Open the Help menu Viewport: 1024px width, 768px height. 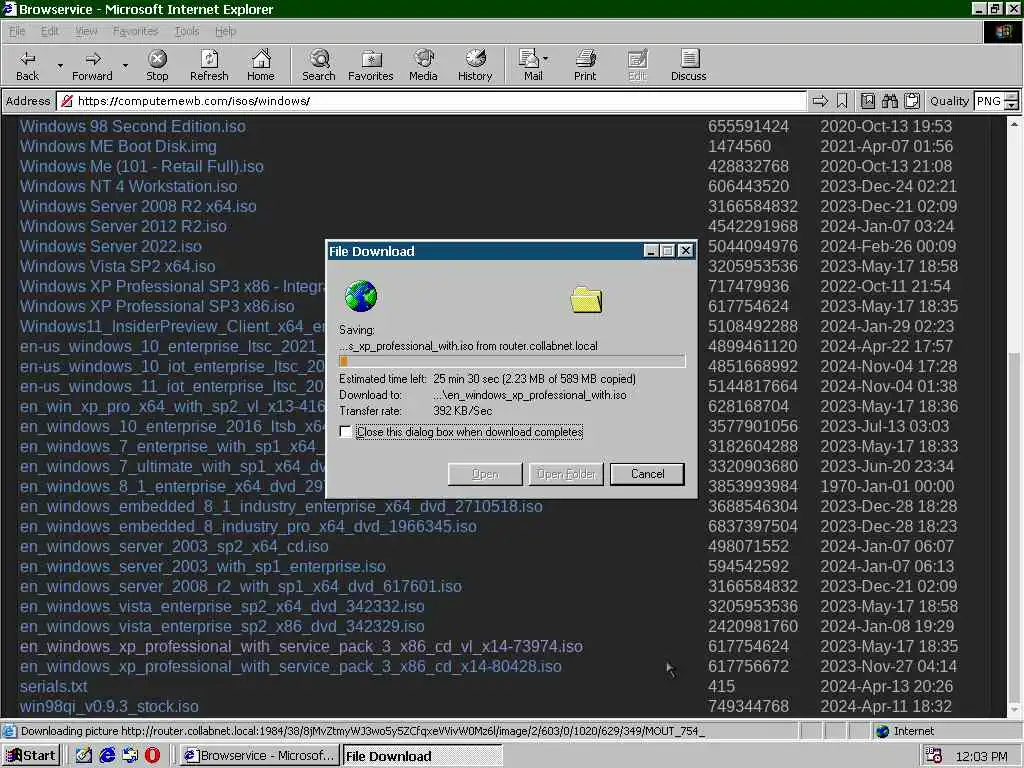coord(225,31)
